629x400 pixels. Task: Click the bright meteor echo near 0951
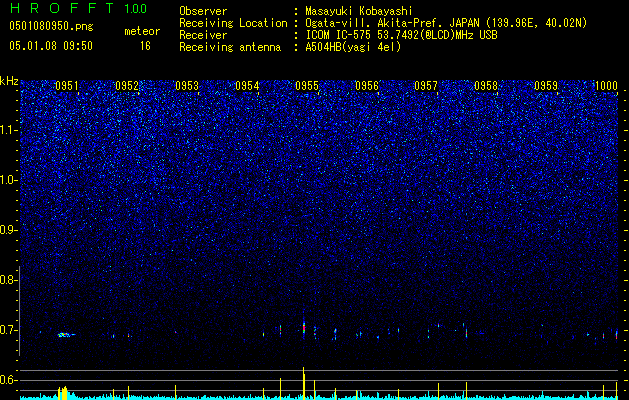pyautogui.click(x=65, y=335)
